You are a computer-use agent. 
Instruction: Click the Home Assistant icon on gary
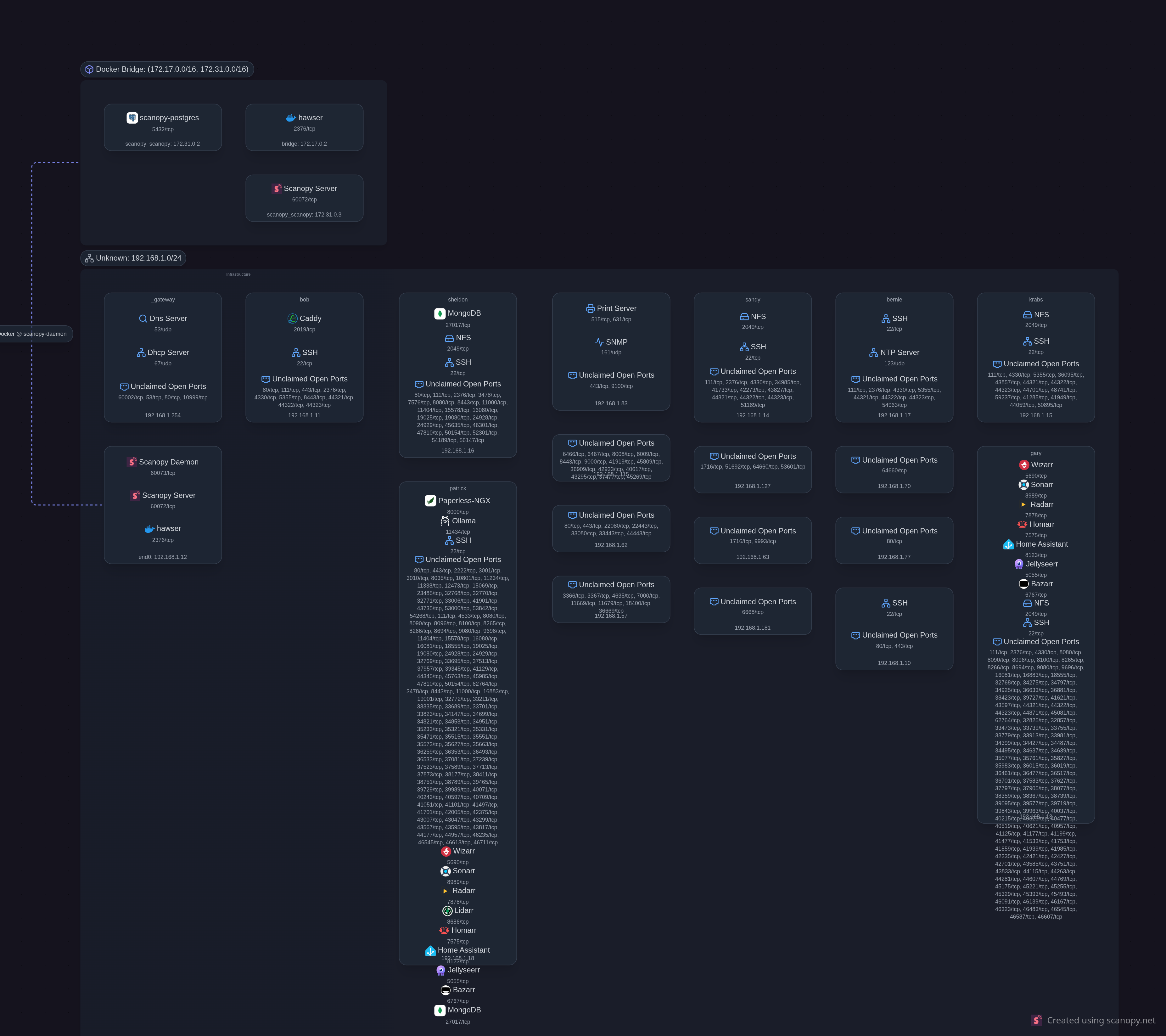[1009, 544]
